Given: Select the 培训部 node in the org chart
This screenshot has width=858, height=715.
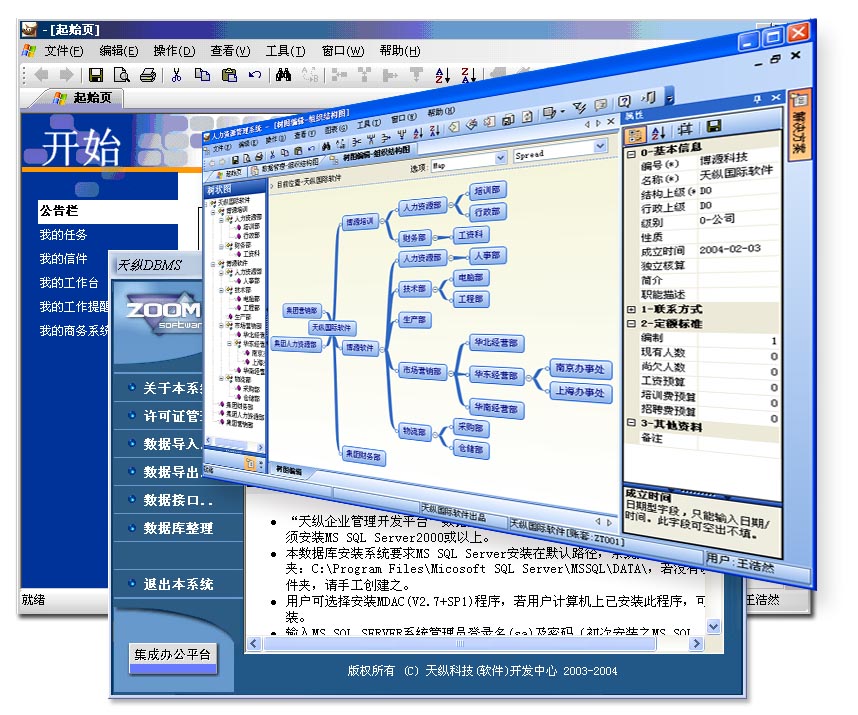Looking at the screenshot, I should [487, 191].
